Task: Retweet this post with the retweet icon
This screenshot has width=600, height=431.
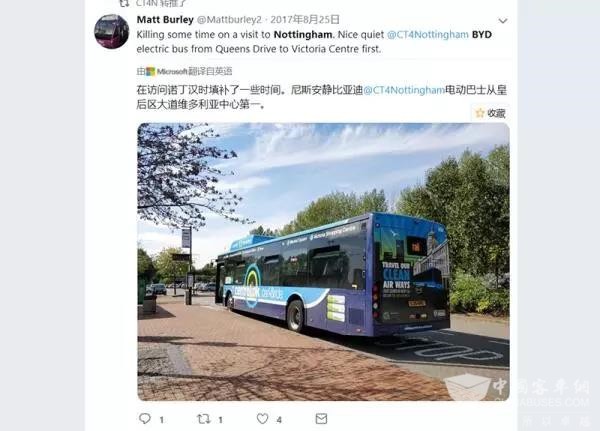Action: [x=204, y=419]
